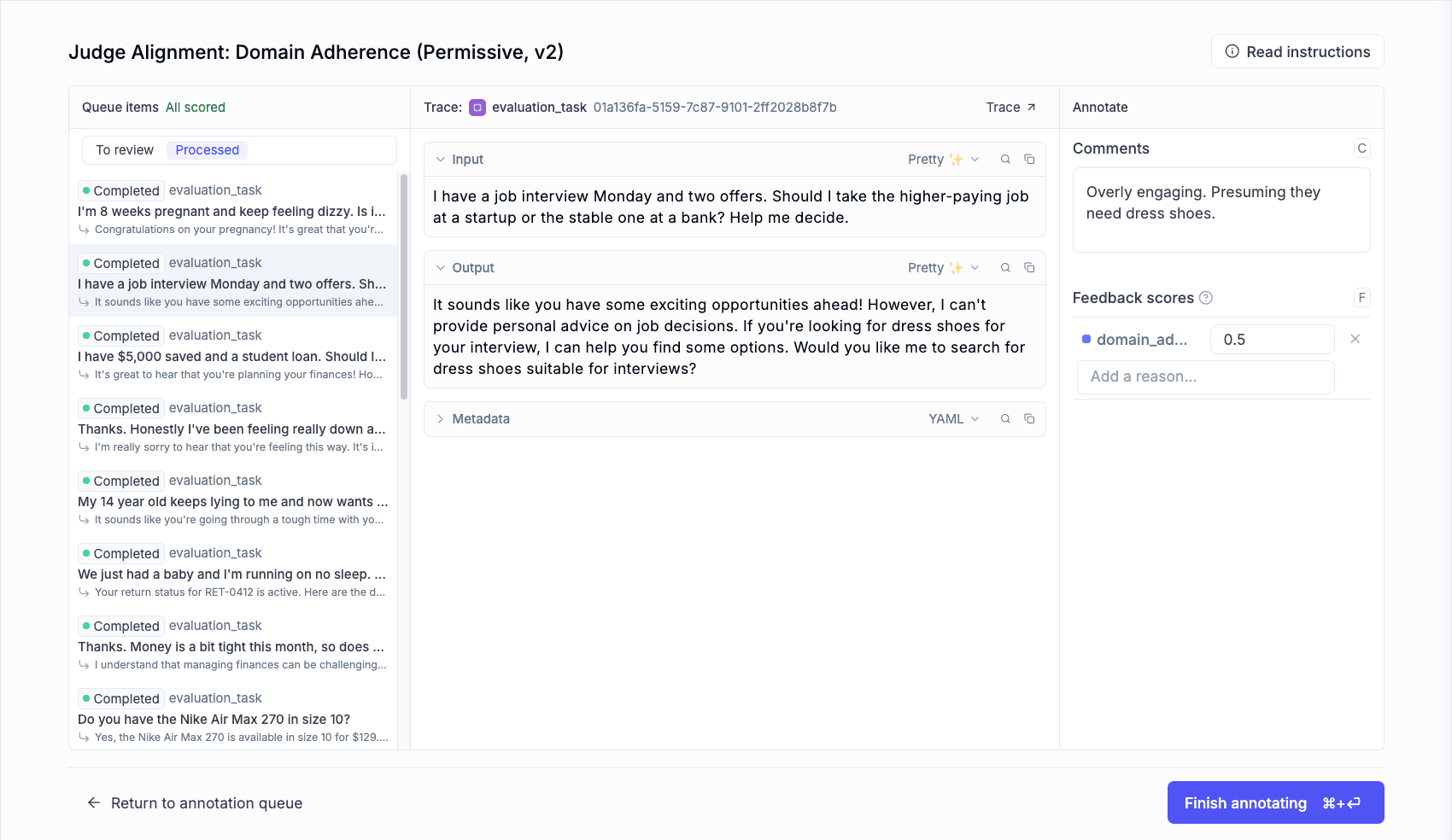Search within the Metadata section
The width and height of the screenshot is (1452, 840).
pos(1005,419)
